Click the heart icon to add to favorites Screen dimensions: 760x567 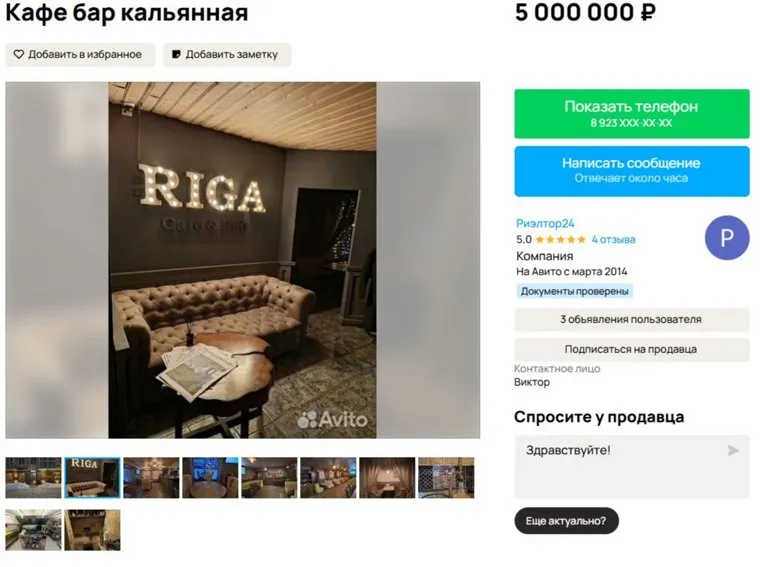coord(18,54)
